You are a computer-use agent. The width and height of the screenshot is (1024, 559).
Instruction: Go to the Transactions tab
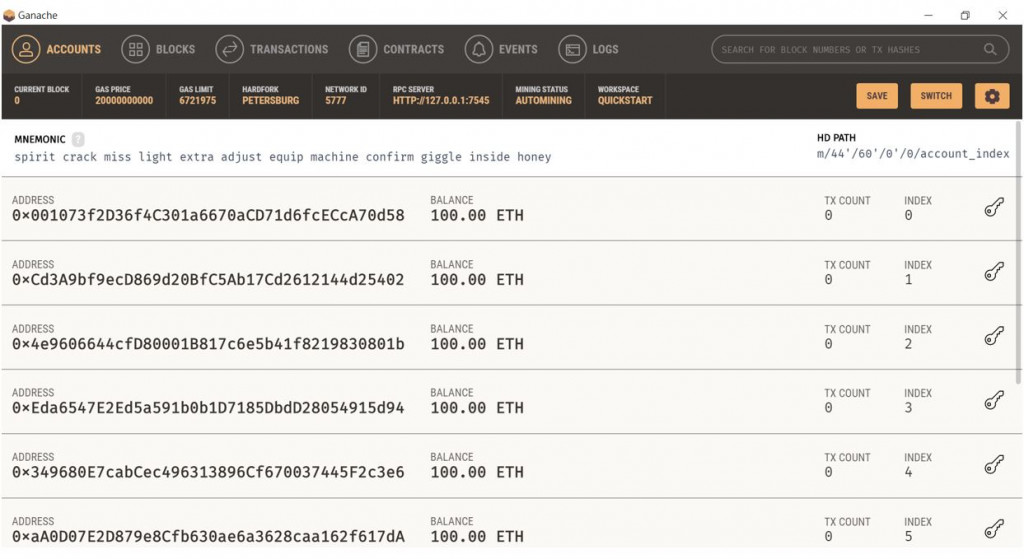pos(272,50)
